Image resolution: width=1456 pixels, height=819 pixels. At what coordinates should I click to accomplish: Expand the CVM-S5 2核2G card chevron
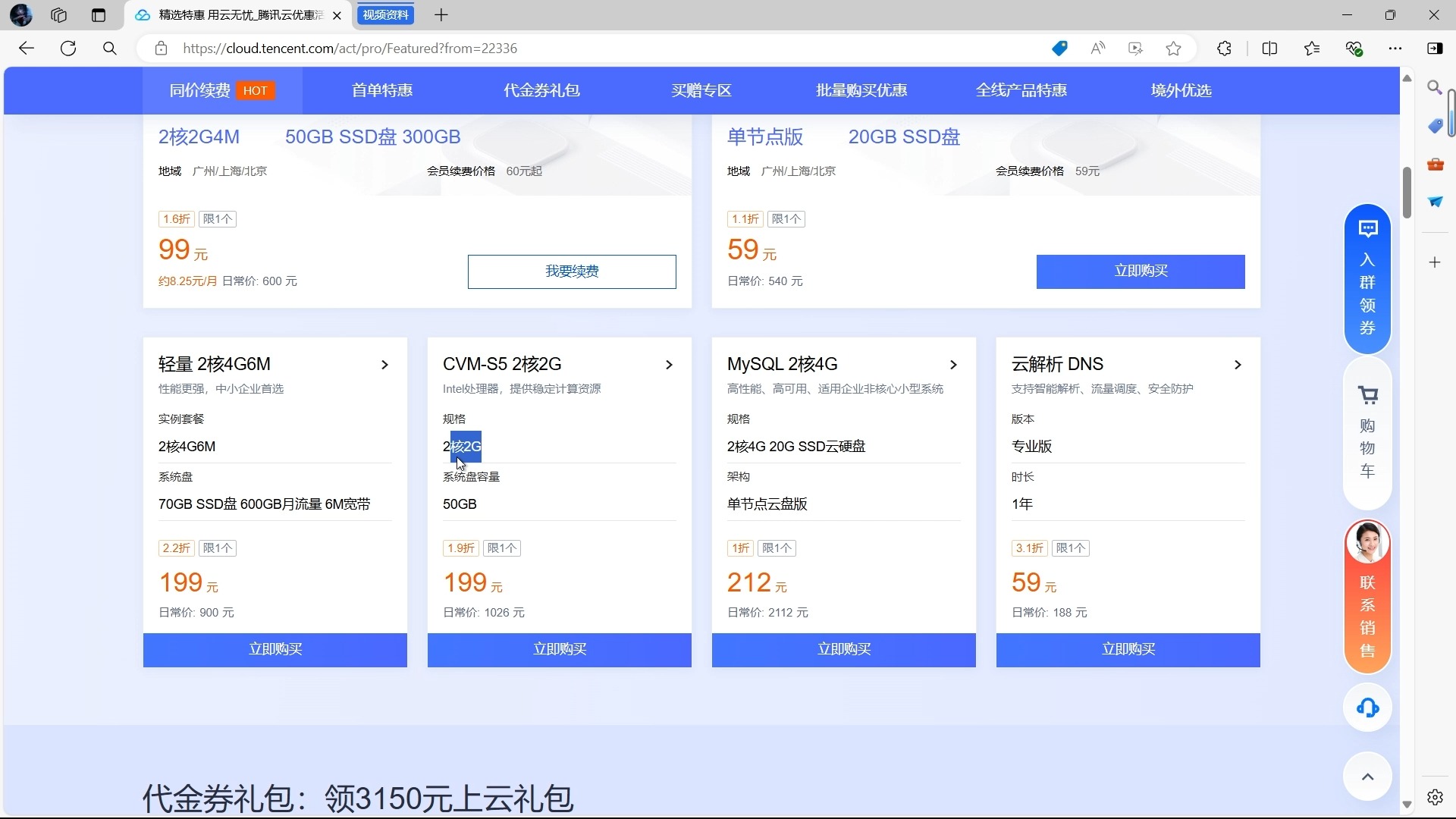click(669, 365)
